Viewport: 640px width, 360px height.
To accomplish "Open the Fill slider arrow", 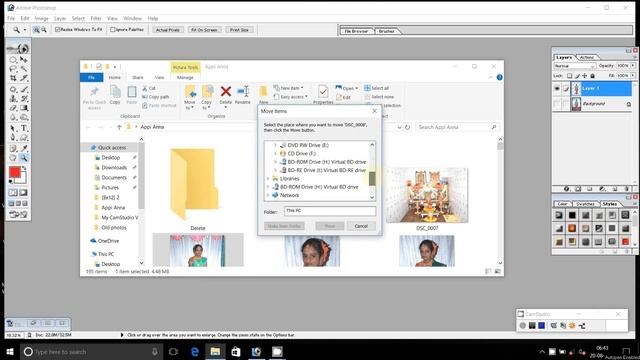I will (x=633, y=76).
